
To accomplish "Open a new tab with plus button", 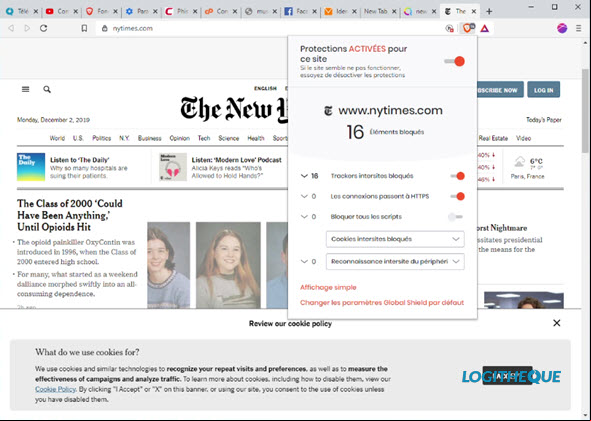I will click(489, 11).
